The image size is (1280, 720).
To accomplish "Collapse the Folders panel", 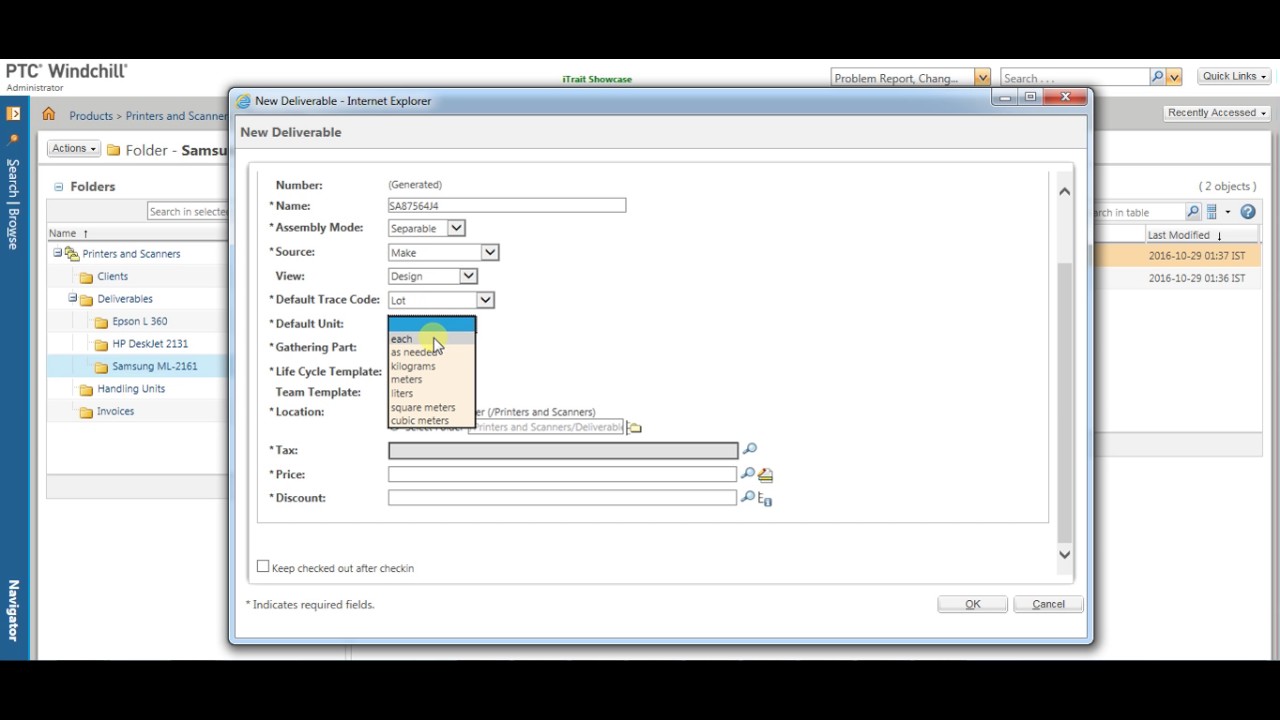I will 58,186.
